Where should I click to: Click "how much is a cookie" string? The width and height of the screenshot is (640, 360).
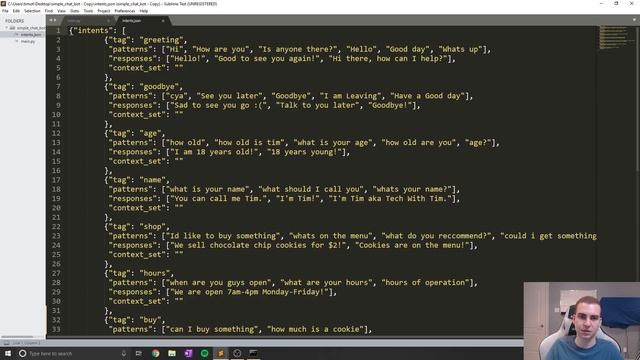(316, 329)
